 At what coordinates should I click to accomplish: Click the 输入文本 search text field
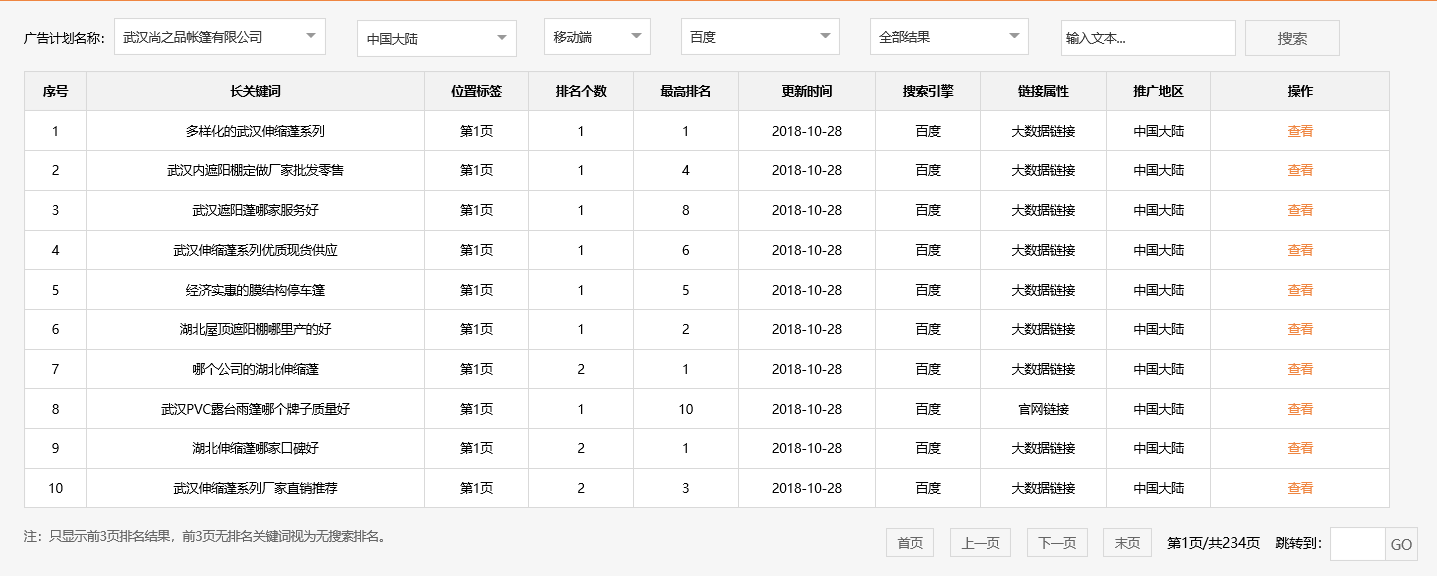pos(1147,39)
